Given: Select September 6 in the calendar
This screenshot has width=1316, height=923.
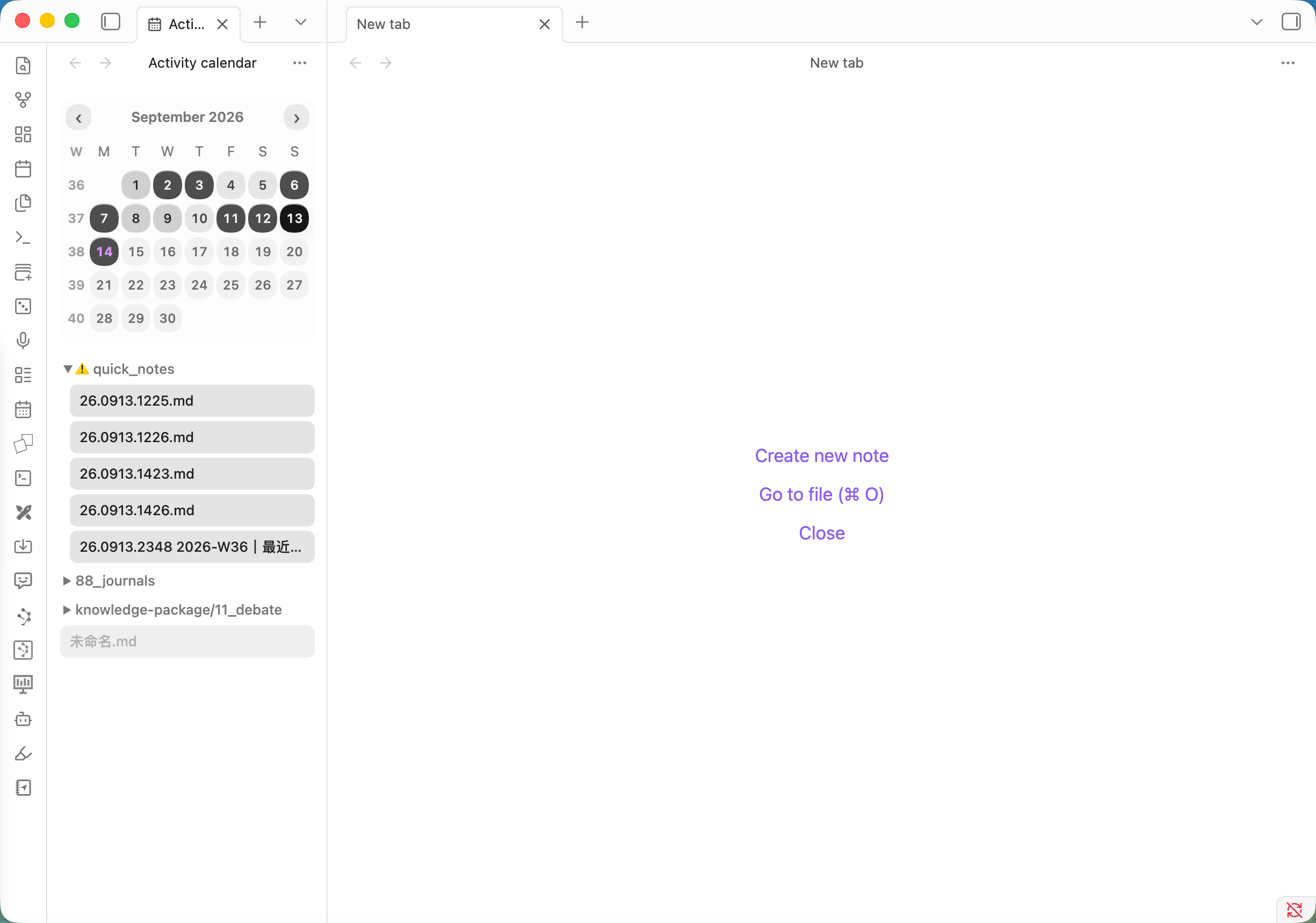Looking at the screenshot, I should (x=294, y=185).
